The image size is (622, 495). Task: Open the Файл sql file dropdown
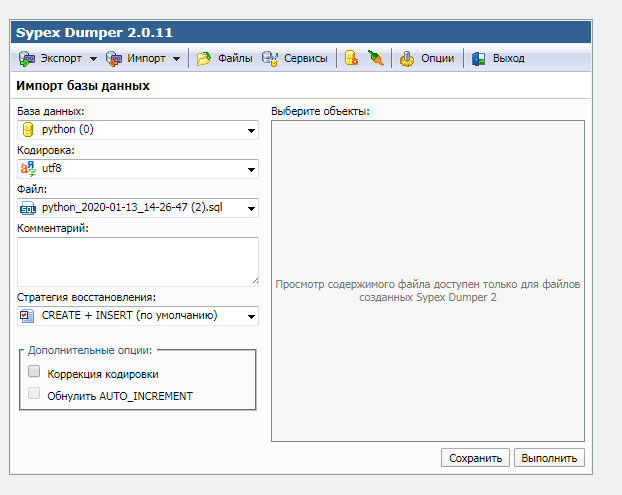coord(138,208)
